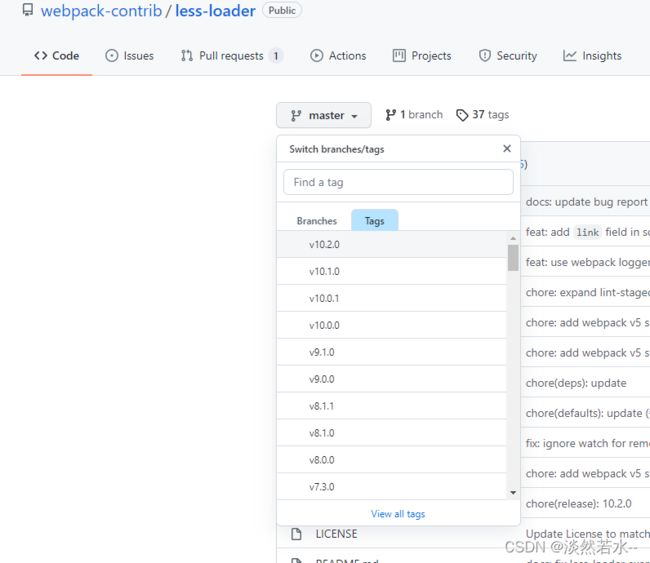This screenshot has height=563, width=650.
Task: Click the Security shield icon
Action: 485,56
